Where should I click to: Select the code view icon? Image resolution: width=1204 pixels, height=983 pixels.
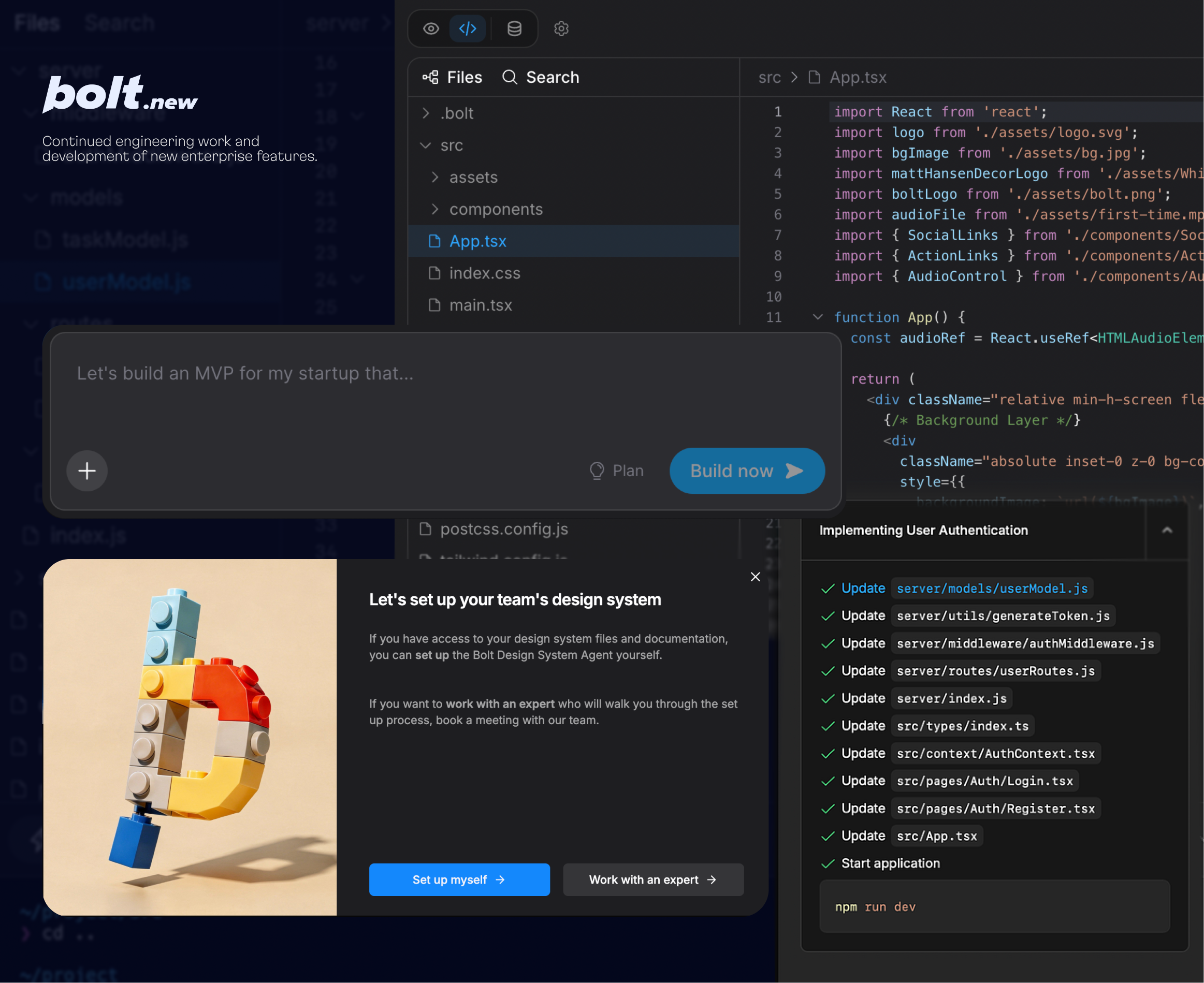point(467,28)
